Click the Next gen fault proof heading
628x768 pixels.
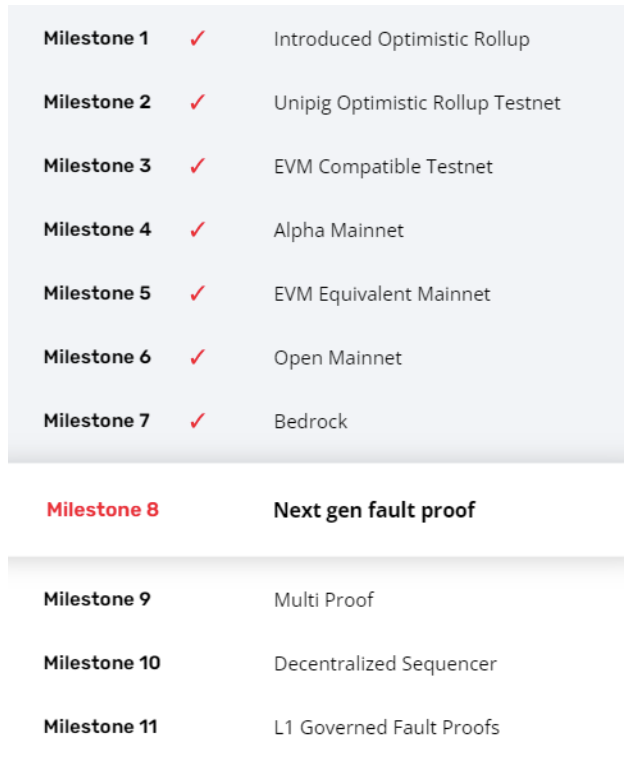(x=374, y=510)
